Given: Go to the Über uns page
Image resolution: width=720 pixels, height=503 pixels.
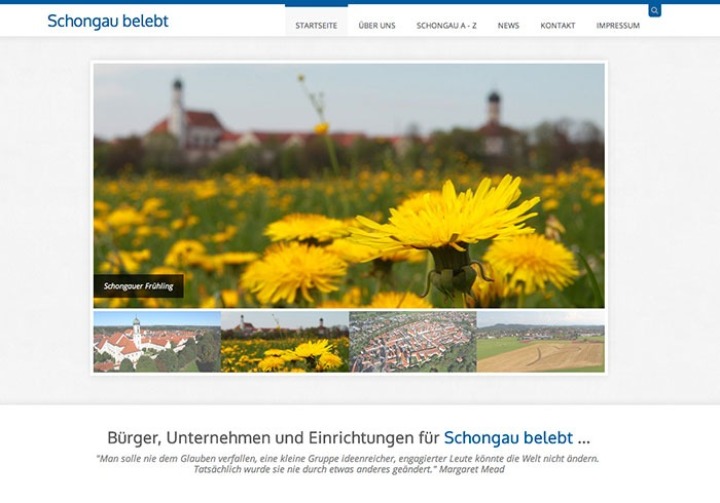Looking at the screenshot, I should pos(375,25).
